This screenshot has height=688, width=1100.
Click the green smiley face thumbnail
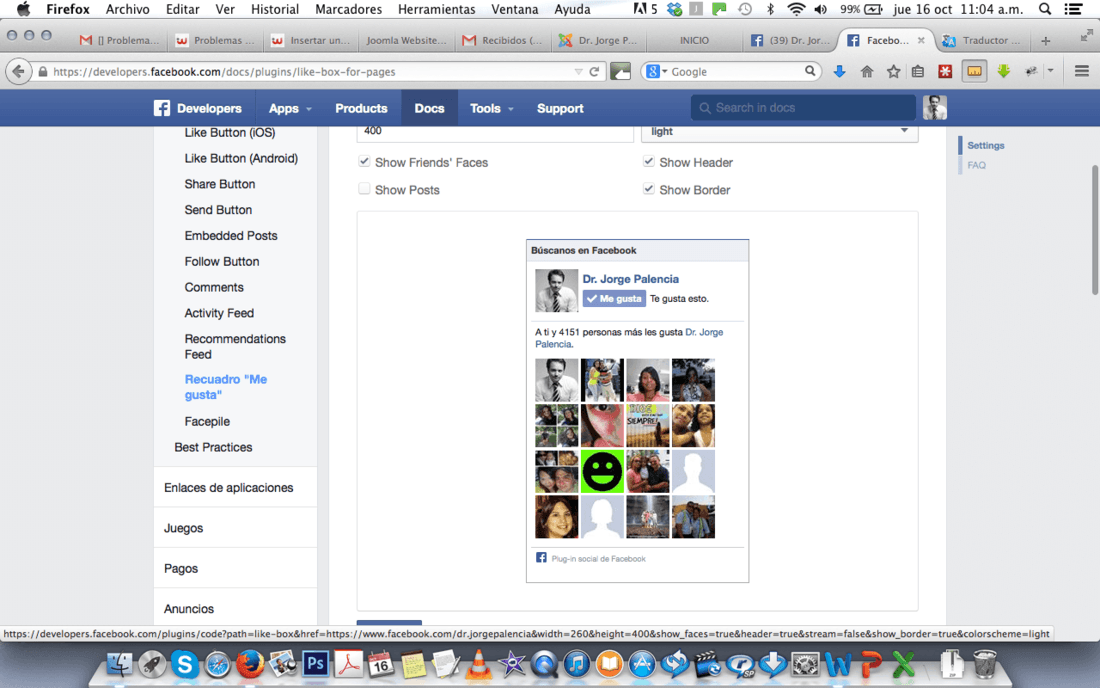(x=602, y=471)
